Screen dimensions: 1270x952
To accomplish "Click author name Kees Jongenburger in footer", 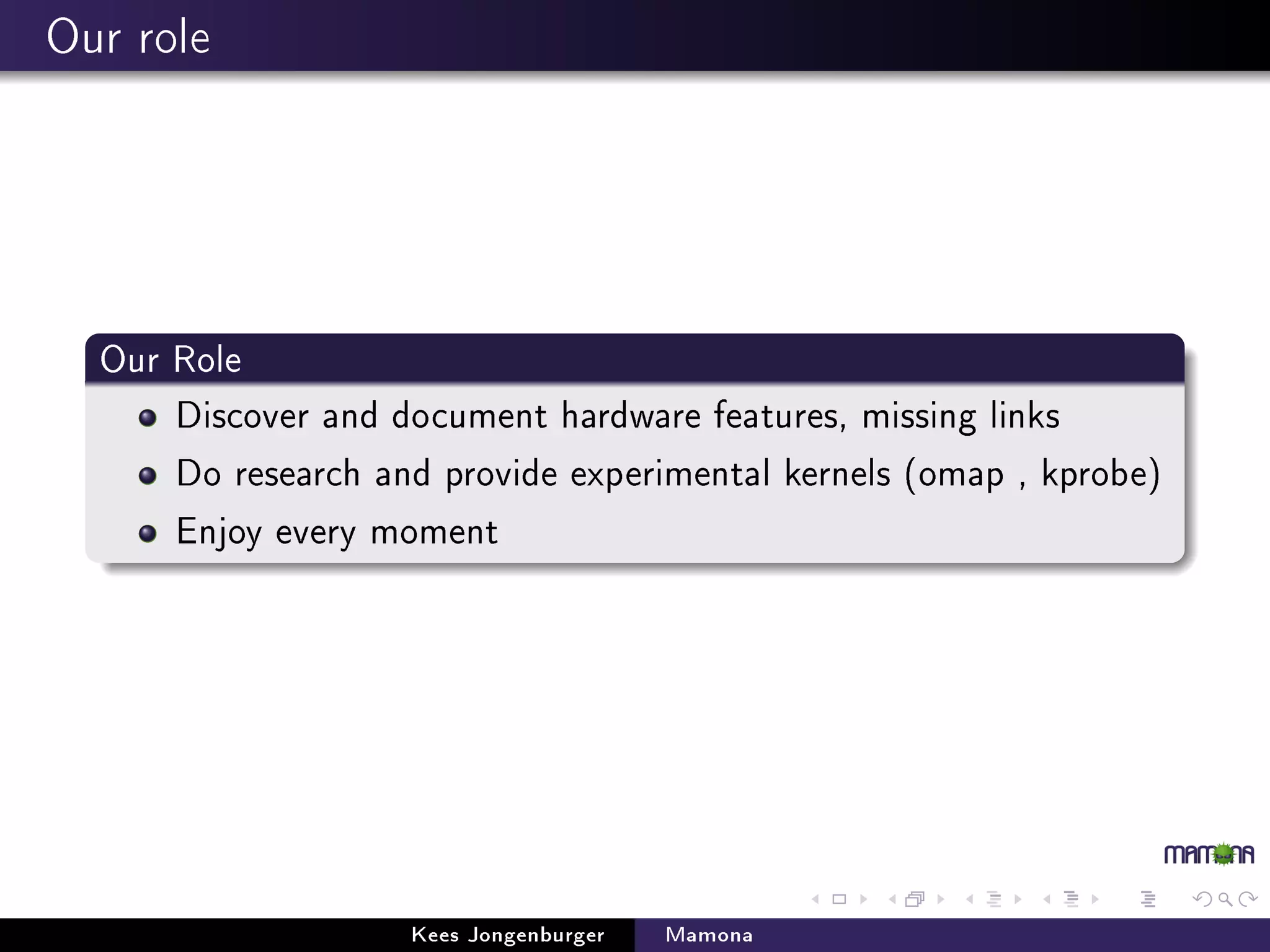I will tap(507, 935).
